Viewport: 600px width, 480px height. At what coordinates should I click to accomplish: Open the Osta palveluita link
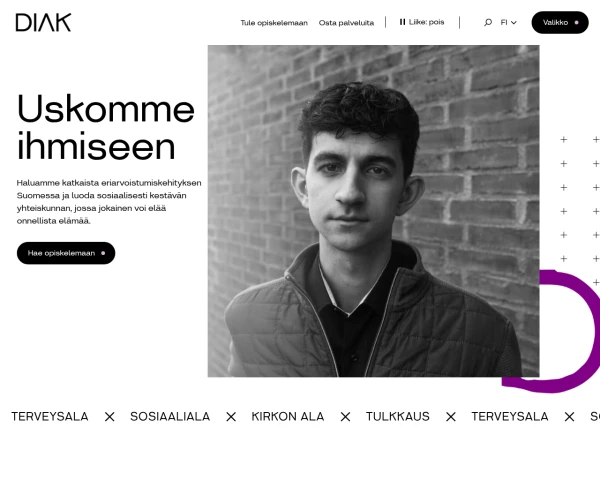(346, 23)
